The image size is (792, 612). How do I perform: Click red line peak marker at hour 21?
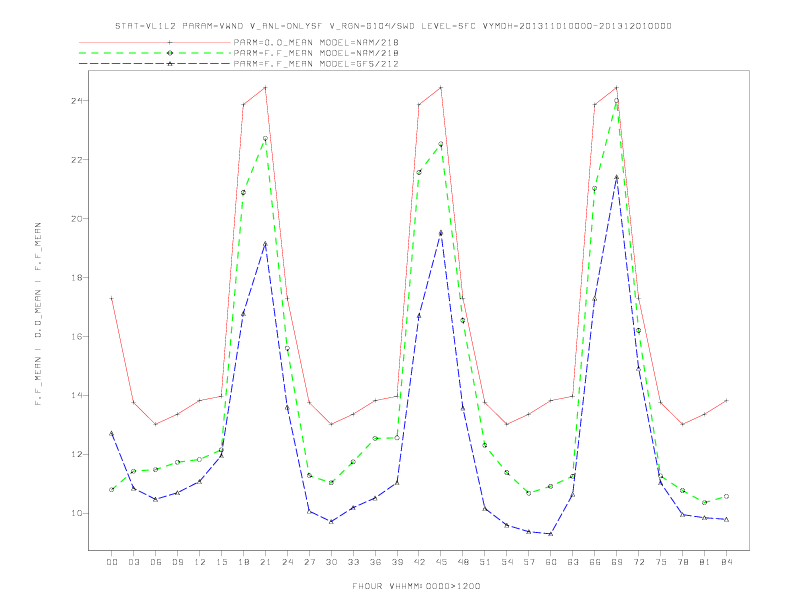pos(265,88)
